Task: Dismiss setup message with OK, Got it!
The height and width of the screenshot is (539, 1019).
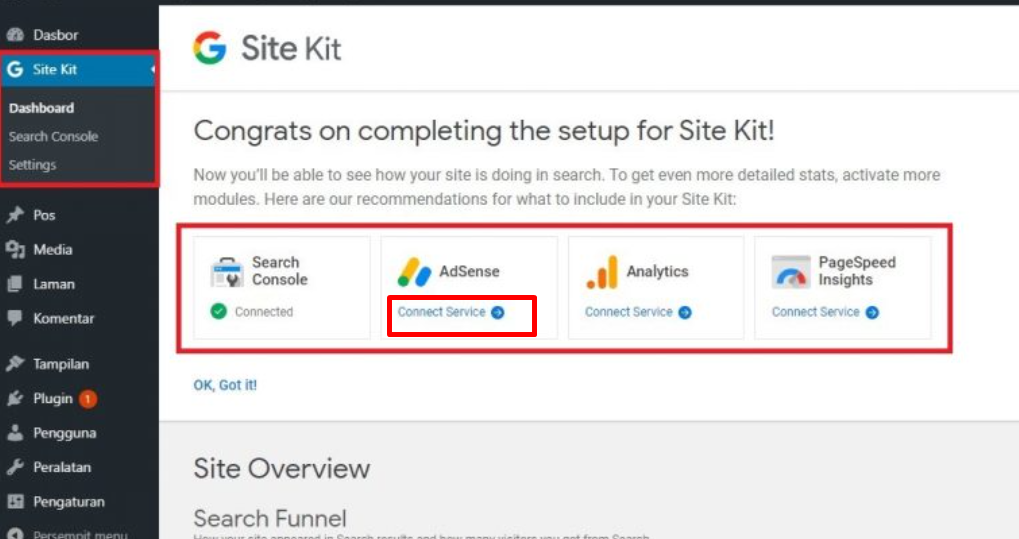Action: coord(225,385)
